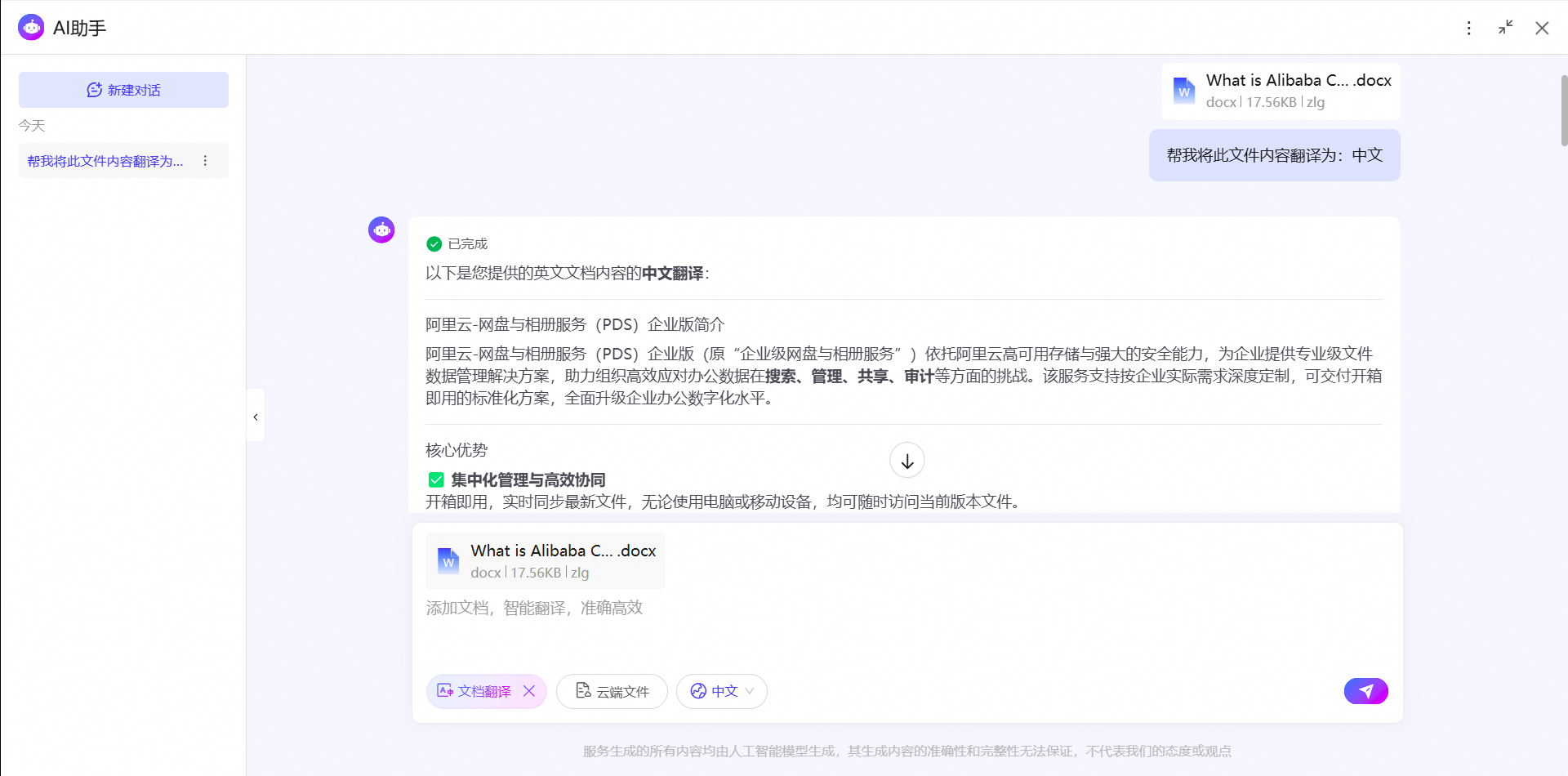Screen dimensions: 1568x776
Task: Click the 集中化管理与高效协同 heading
Action: [x=528, y=480]
